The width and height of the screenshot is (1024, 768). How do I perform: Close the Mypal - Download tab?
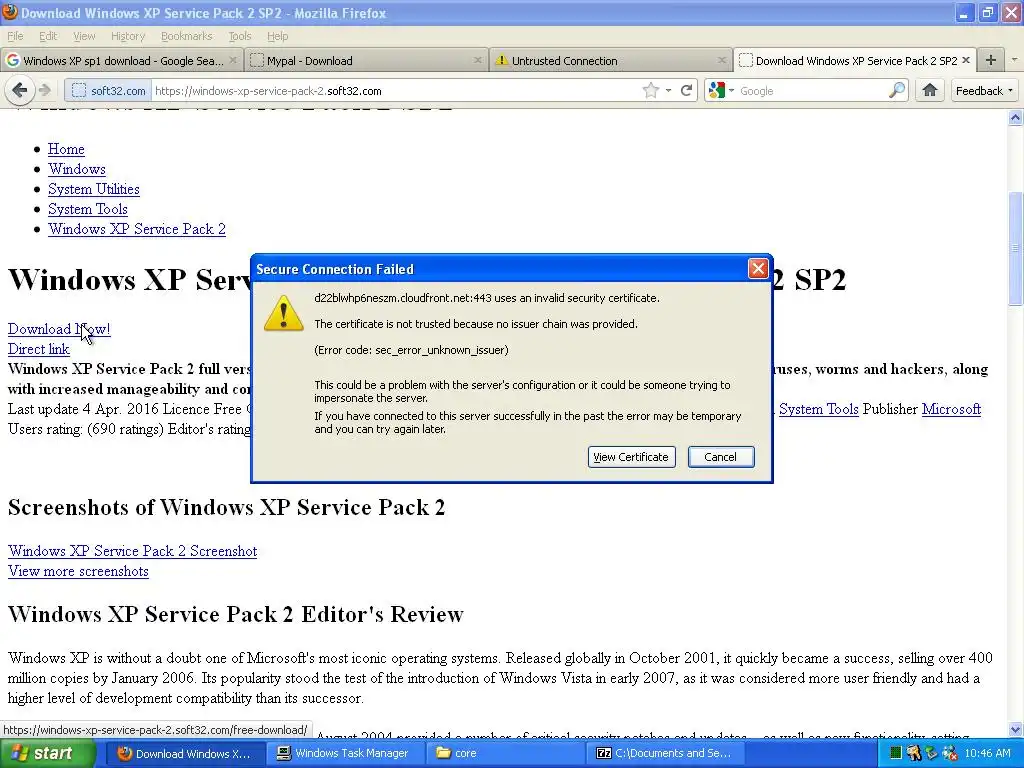pos(477,60)
